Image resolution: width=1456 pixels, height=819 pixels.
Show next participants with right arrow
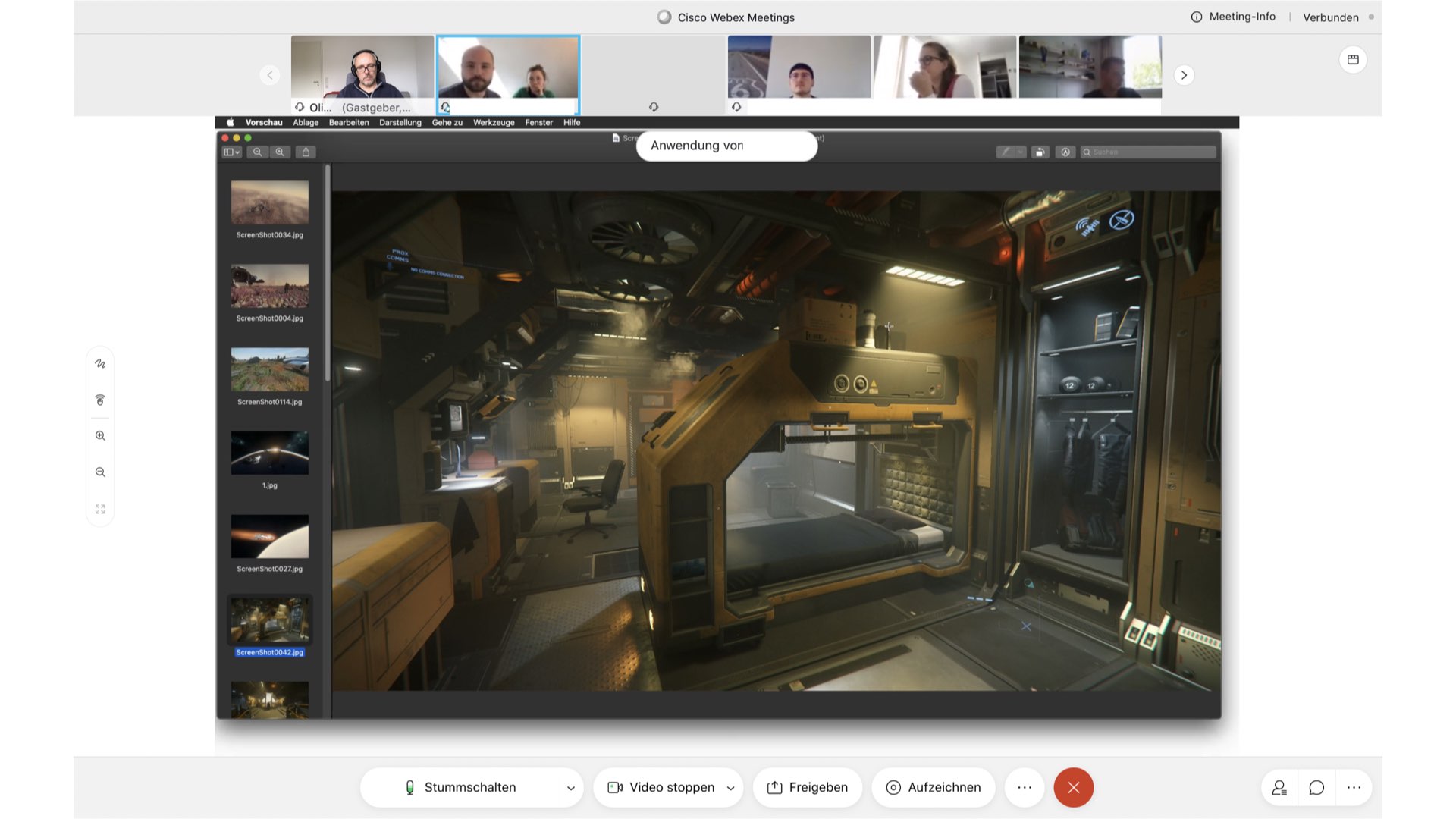[x=1184, y=75]
